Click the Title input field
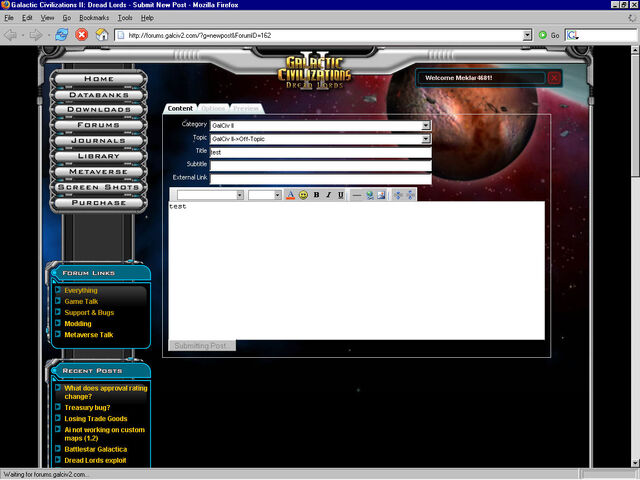This screenshot has width=640, height=480. pos(320,152)
